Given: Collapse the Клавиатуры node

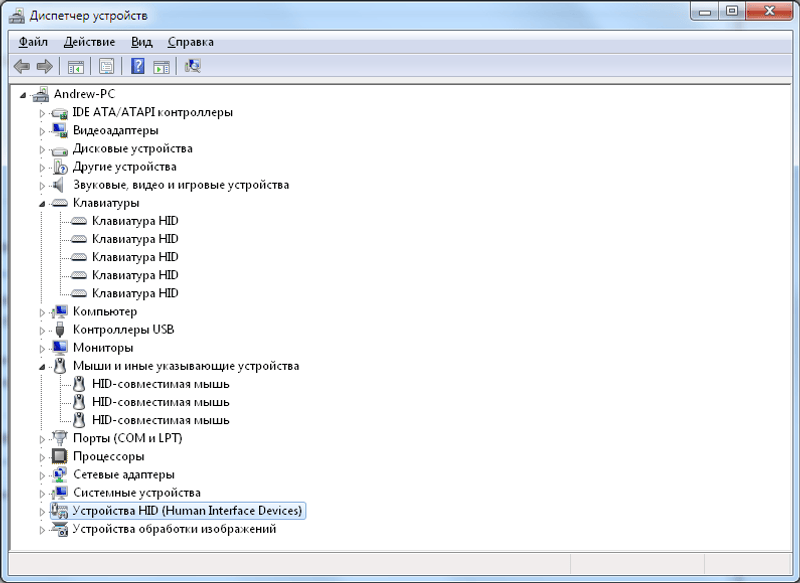Looking at the screenshot, I should click(x=42, y=204).
